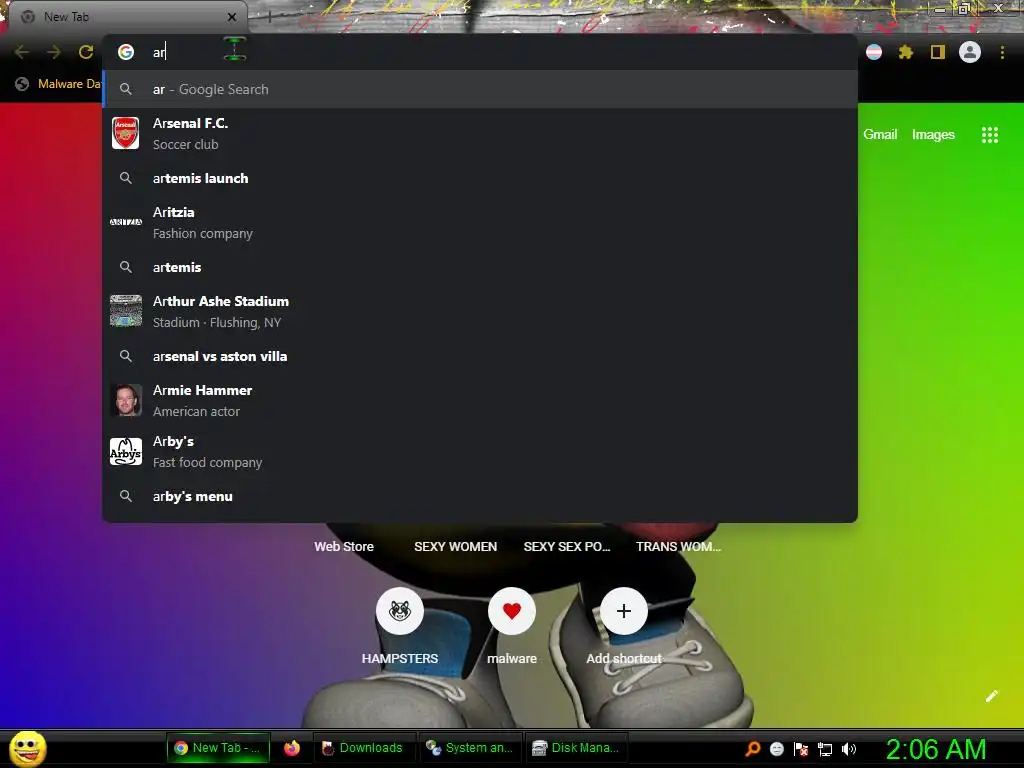
Task: Pick the 'artemis' search suggestion
Action: click(x=480, y=267)
